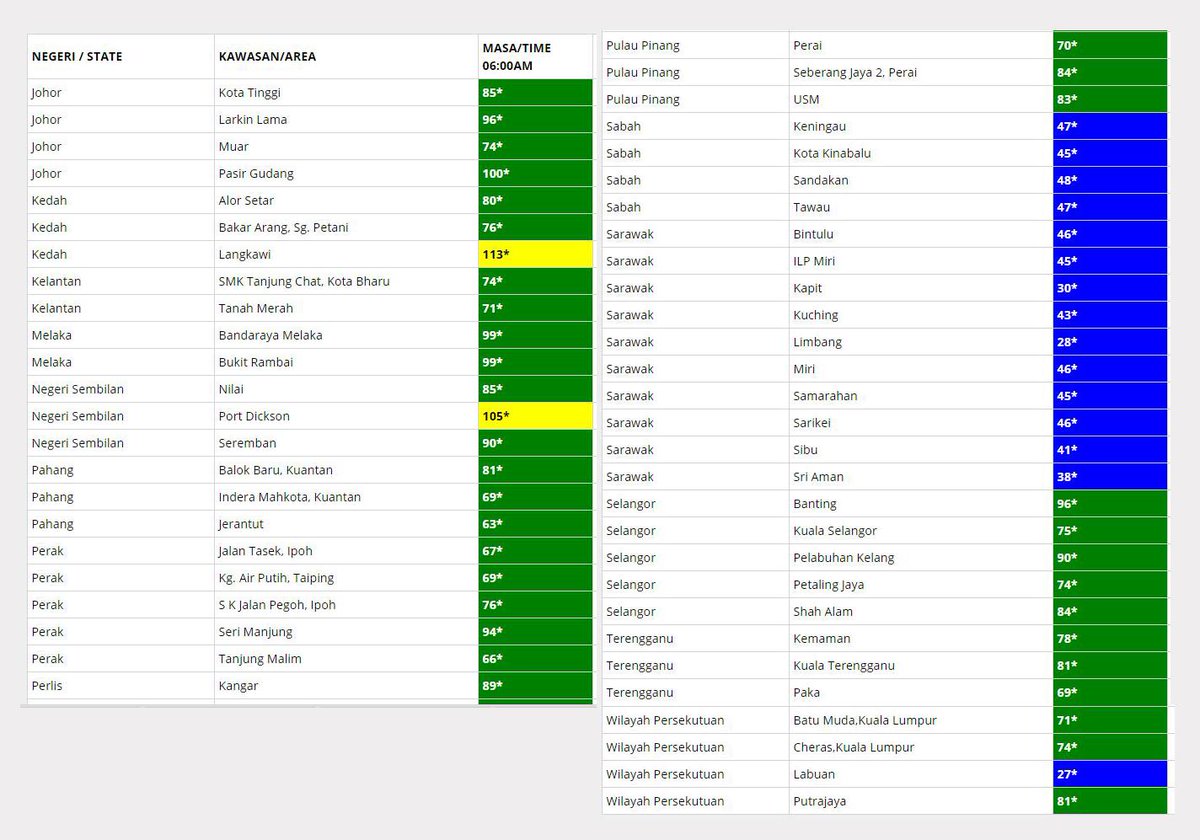
Task: Select the Putrajaya area cell
Action: (x=921, y=802)
